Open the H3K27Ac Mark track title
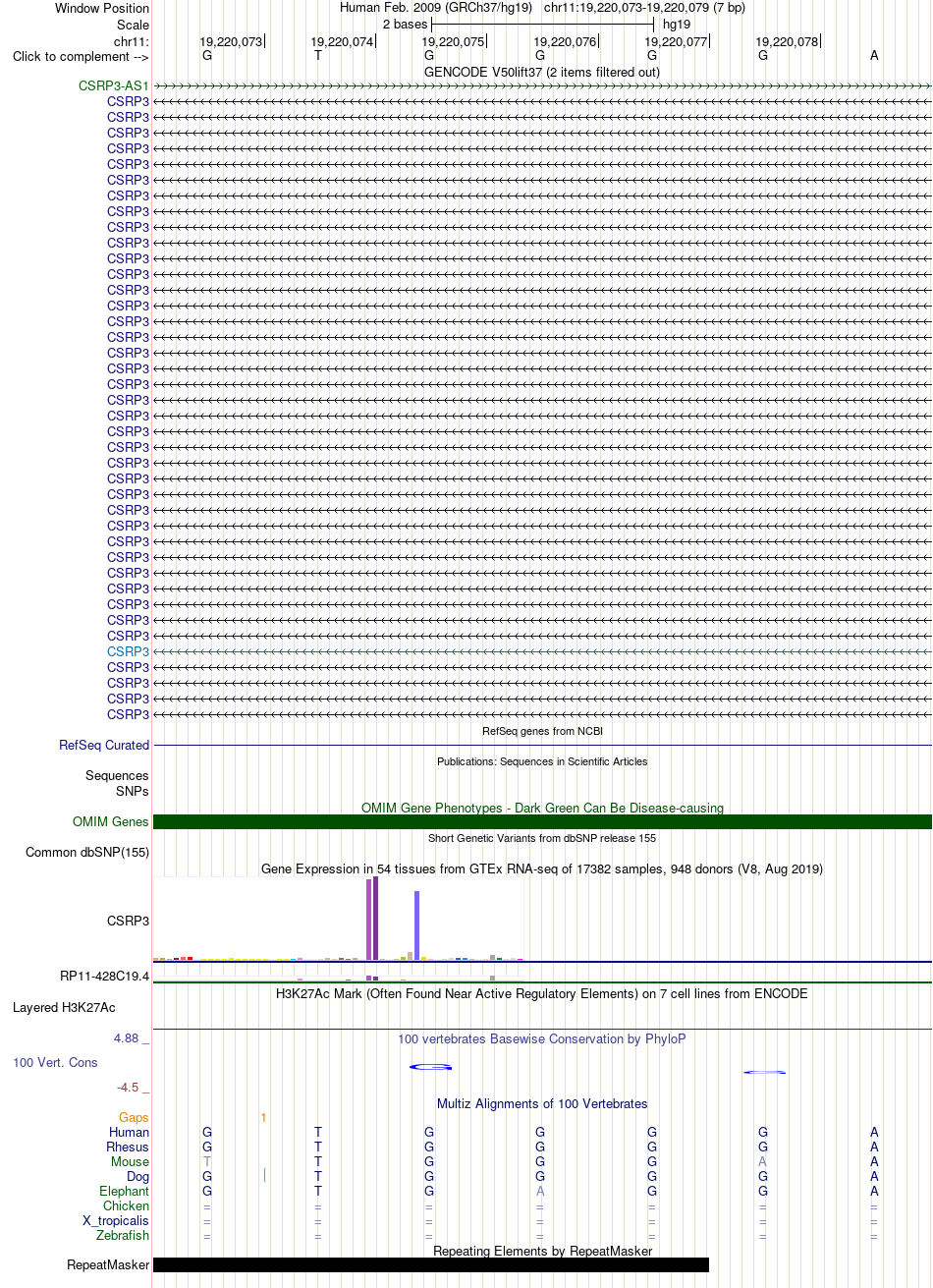 [542, 993]
